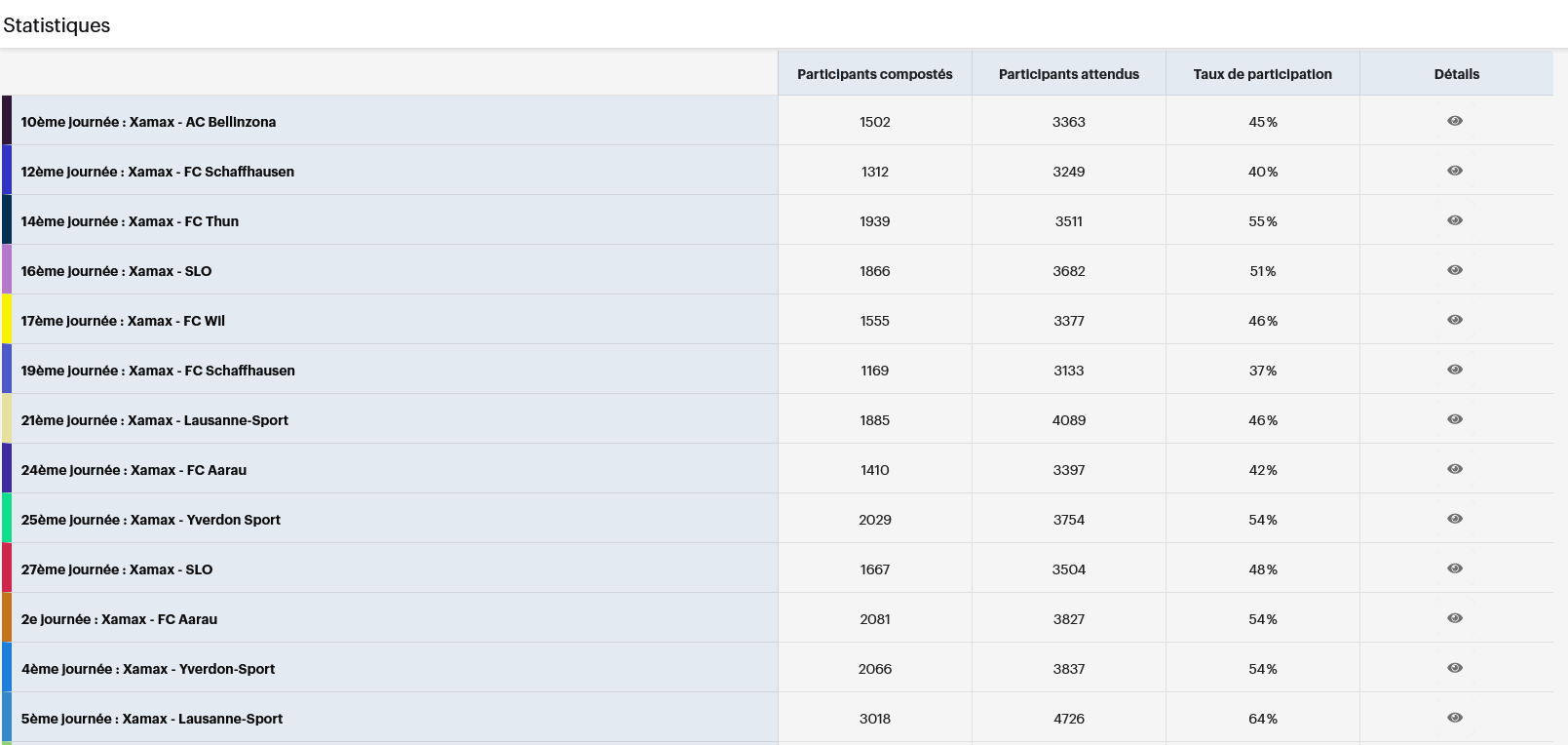Click details eye for 5ème journée Lausanne-Sport
Image resolution: width=1568 pixels, height=745 pixels.
1455,718
